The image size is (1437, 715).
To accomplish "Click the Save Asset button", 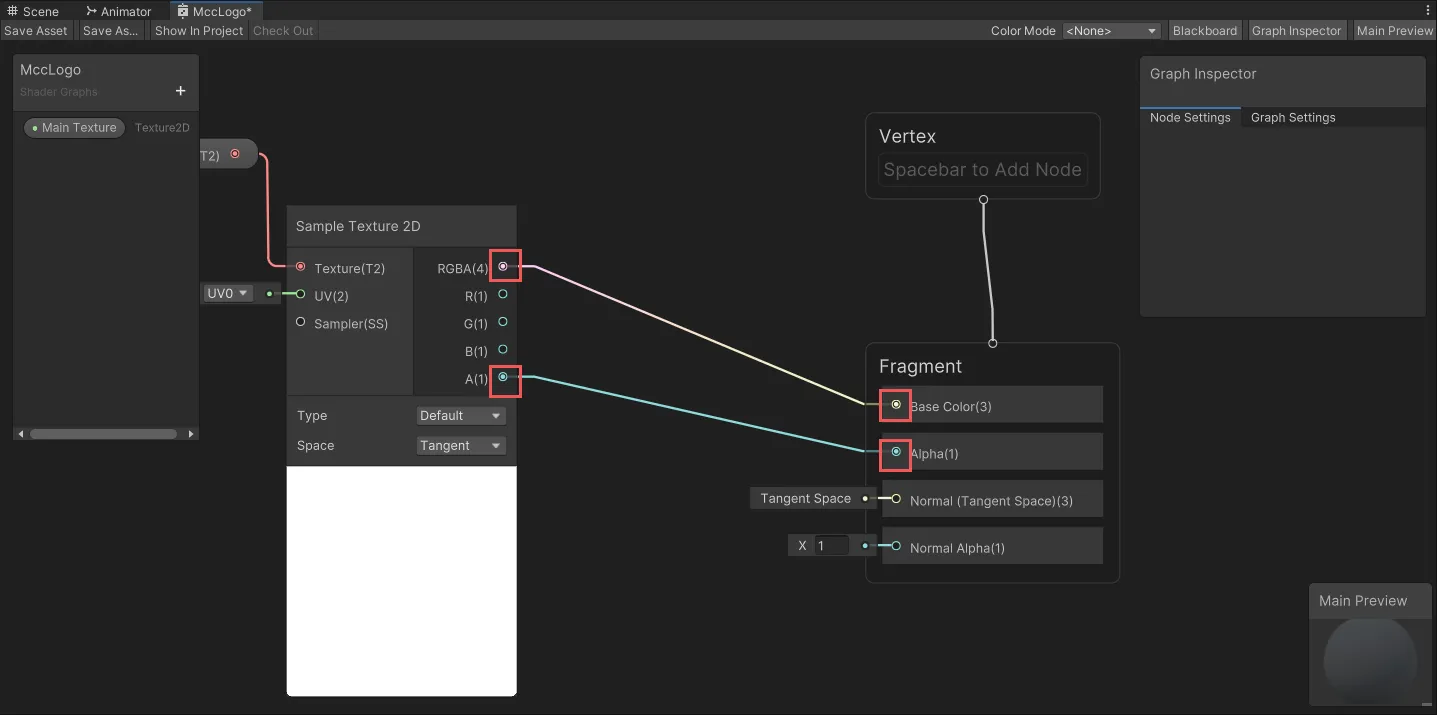I will pos(36,31).
